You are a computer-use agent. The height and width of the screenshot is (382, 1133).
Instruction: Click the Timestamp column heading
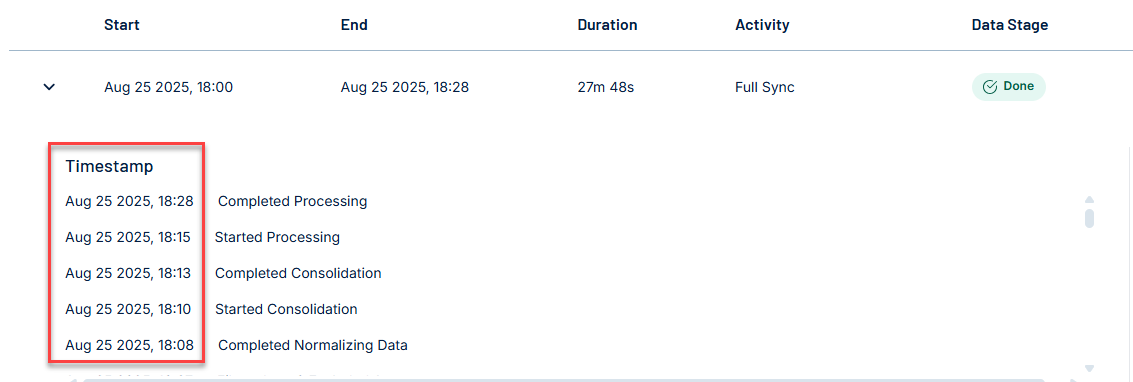tap(109, 167)
